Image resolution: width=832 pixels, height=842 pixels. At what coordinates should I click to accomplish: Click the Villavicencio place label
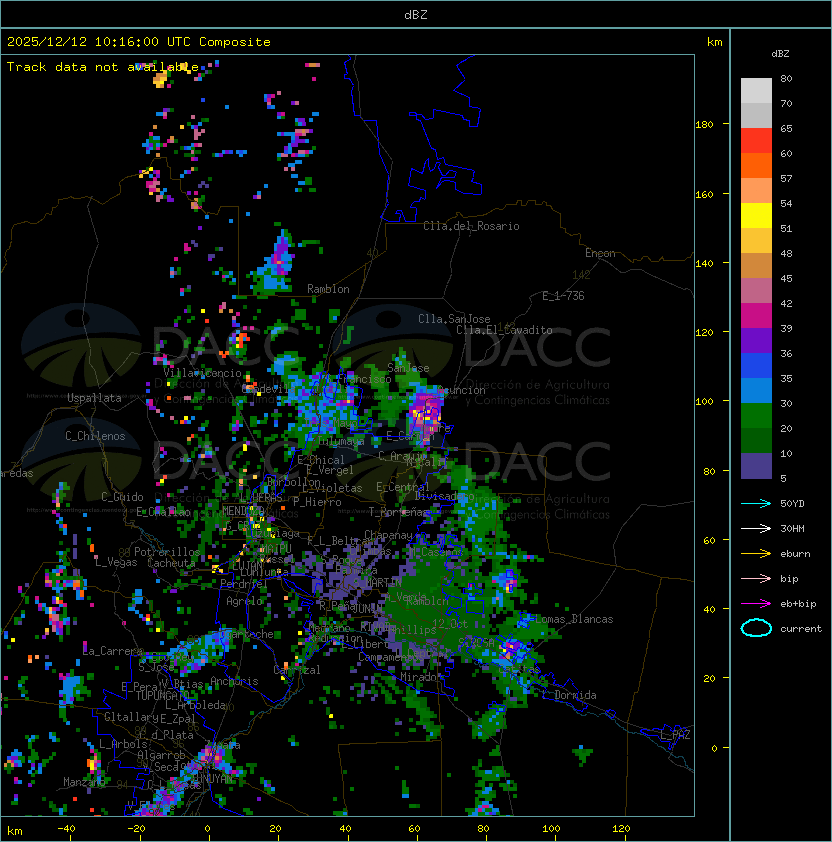[202, 373]
